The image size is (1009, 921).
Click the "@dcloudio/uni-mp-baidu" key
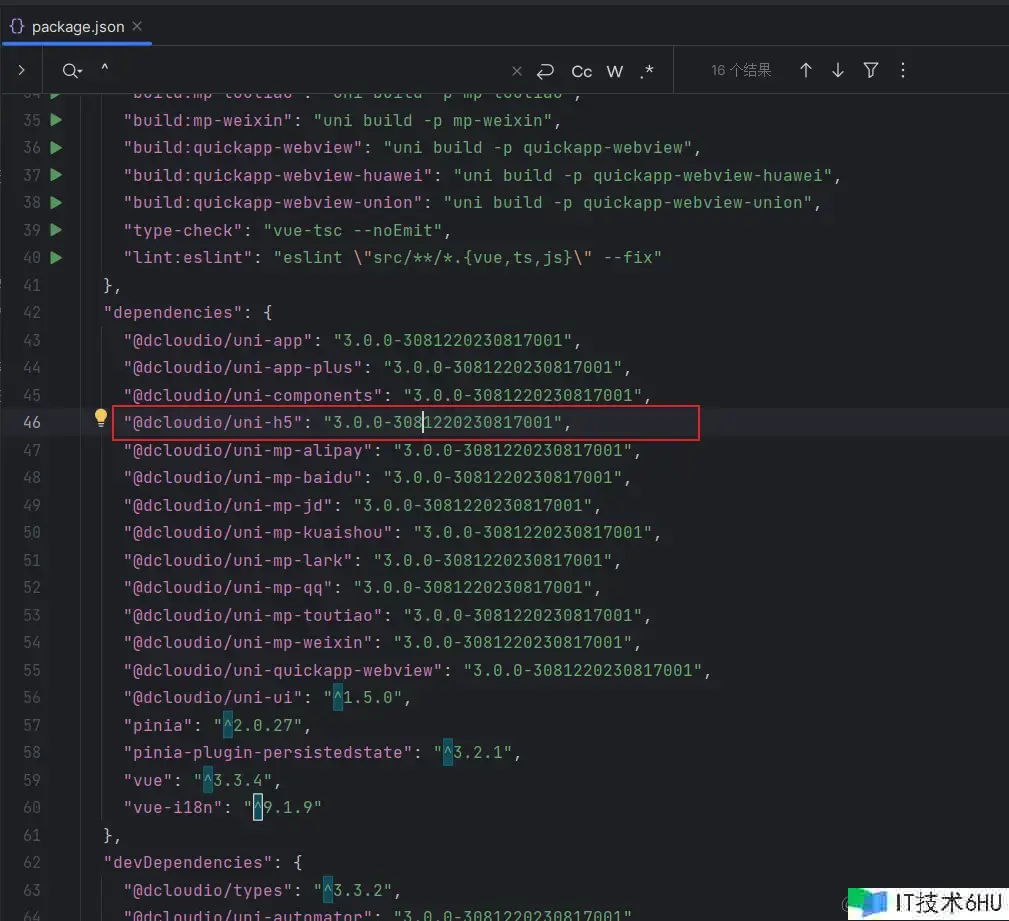[x=243, y=478]
